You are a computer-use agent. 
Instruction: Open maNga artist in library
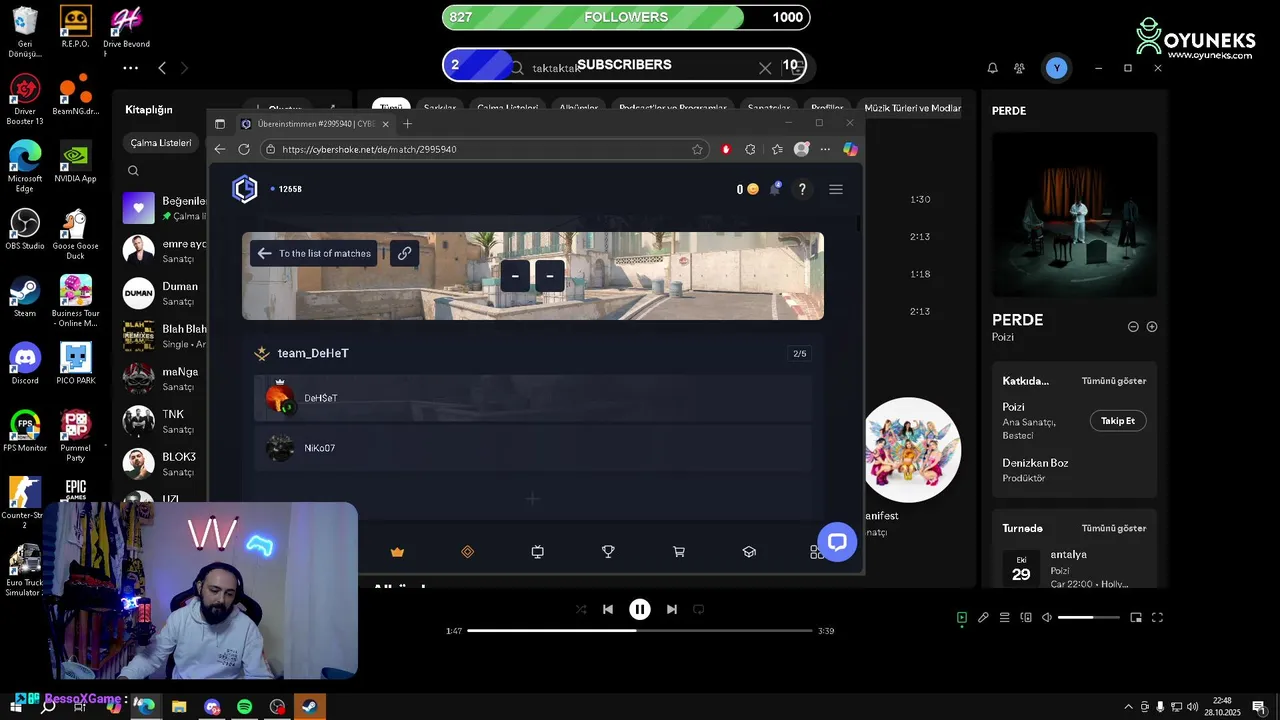point(165,378)
